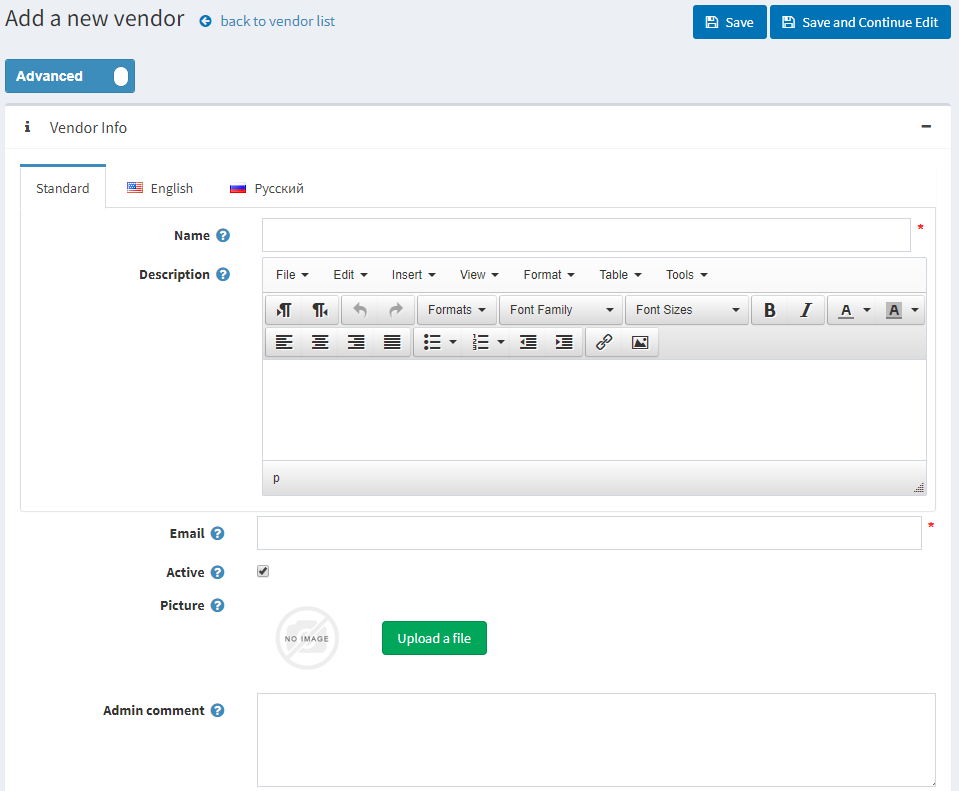
Task: Click the increase indent icon
Action: 564,342
